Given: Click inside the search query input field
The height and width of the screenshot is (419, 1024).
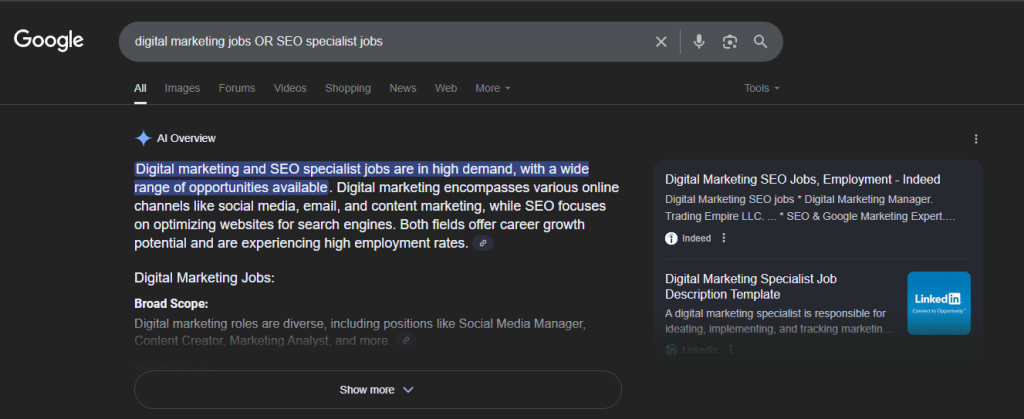Looking at the screenshot, I should tap(380, 42).
